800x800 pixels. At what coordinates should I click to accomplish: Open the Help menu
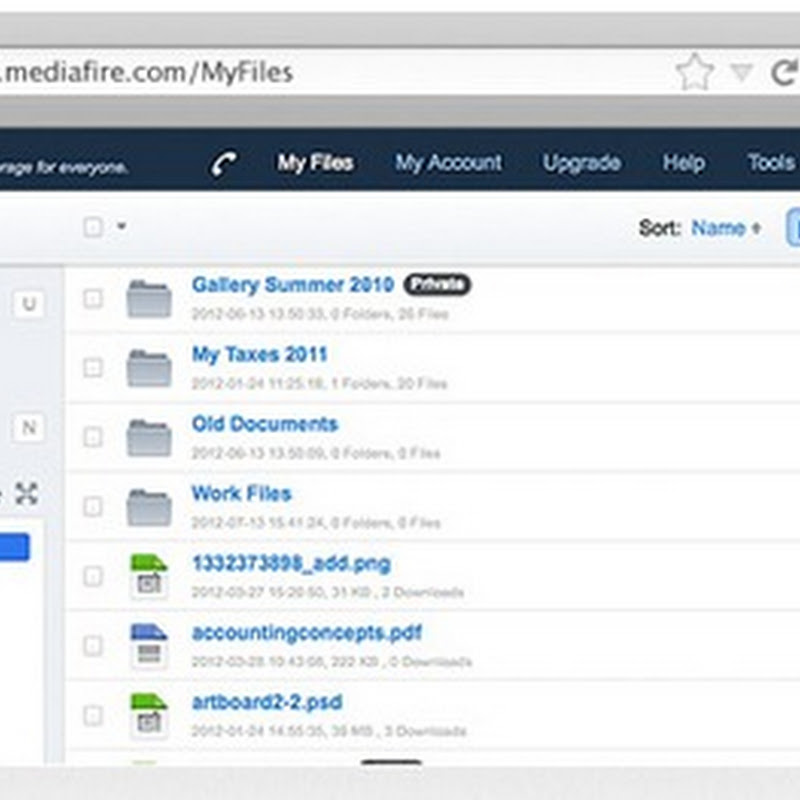[684, 163]
